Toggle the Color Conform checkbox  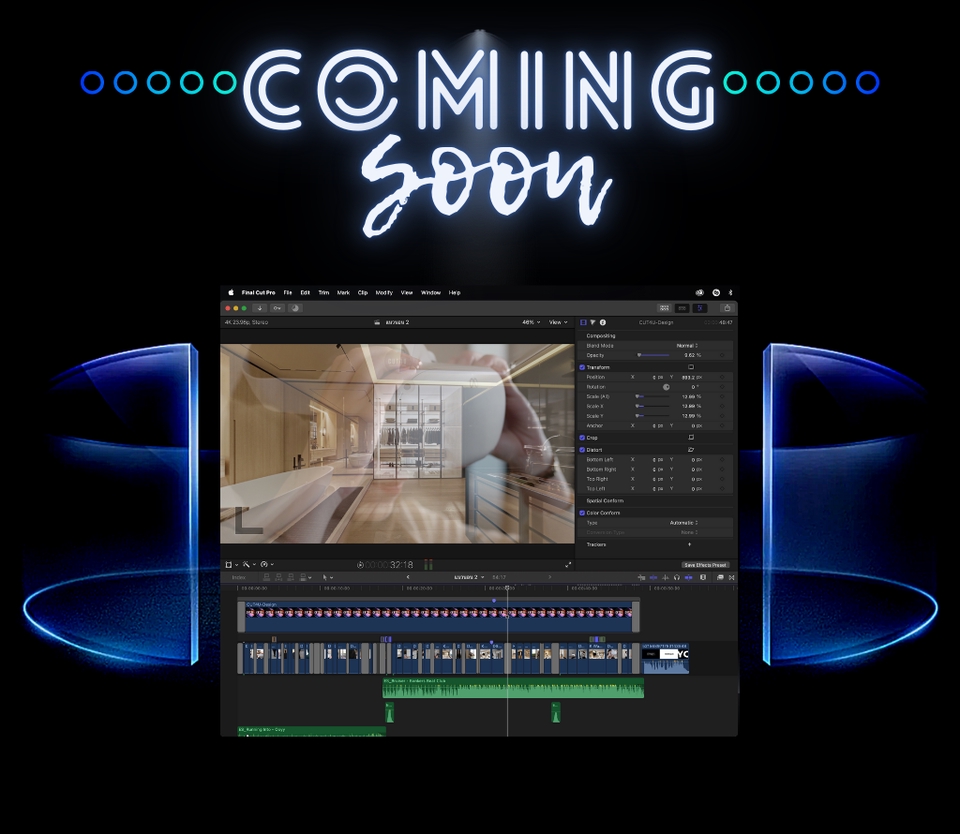click(582, 513)
